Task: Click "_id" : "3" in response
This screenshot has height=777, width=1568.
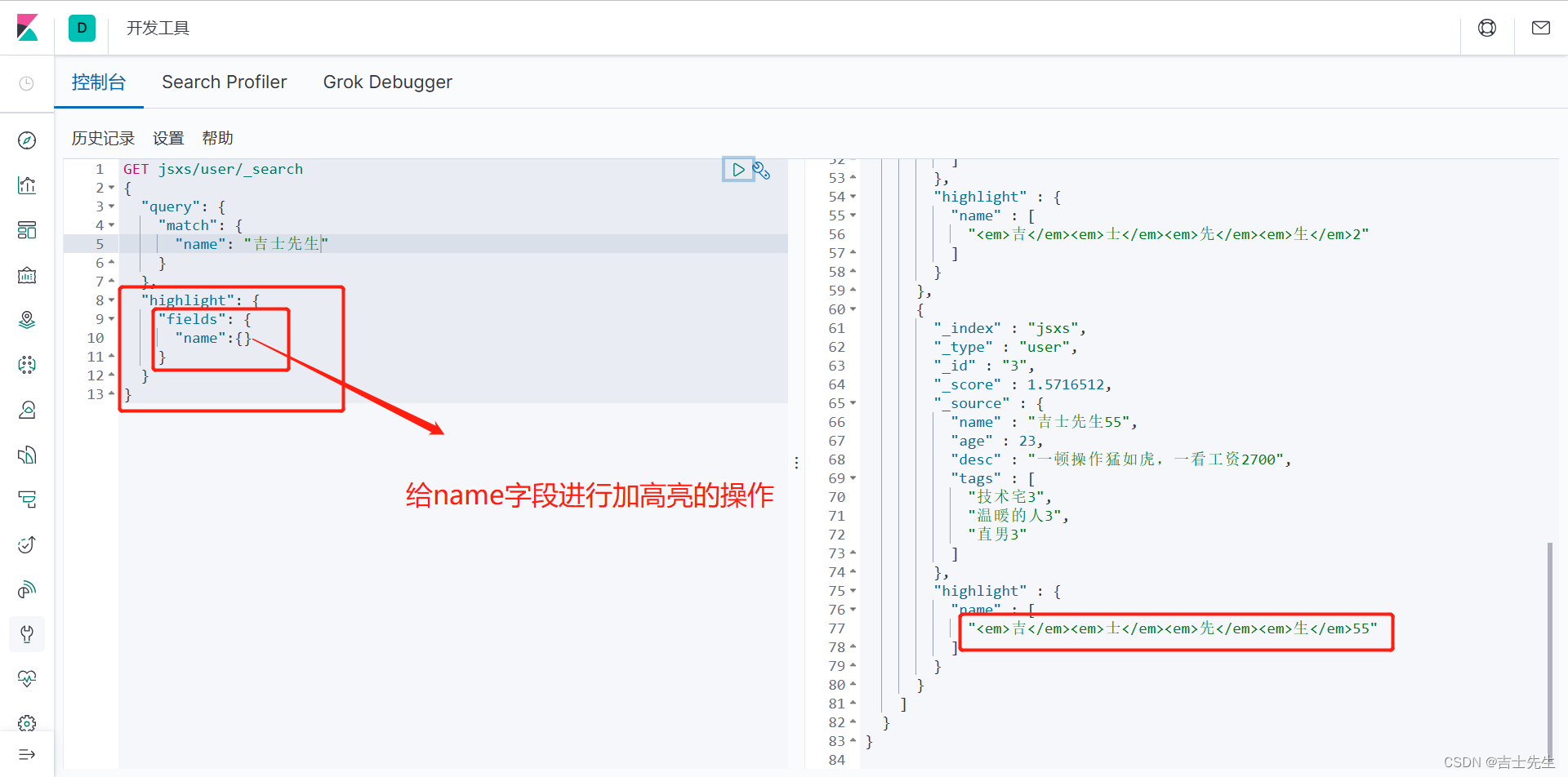Action: click(984, 366)
